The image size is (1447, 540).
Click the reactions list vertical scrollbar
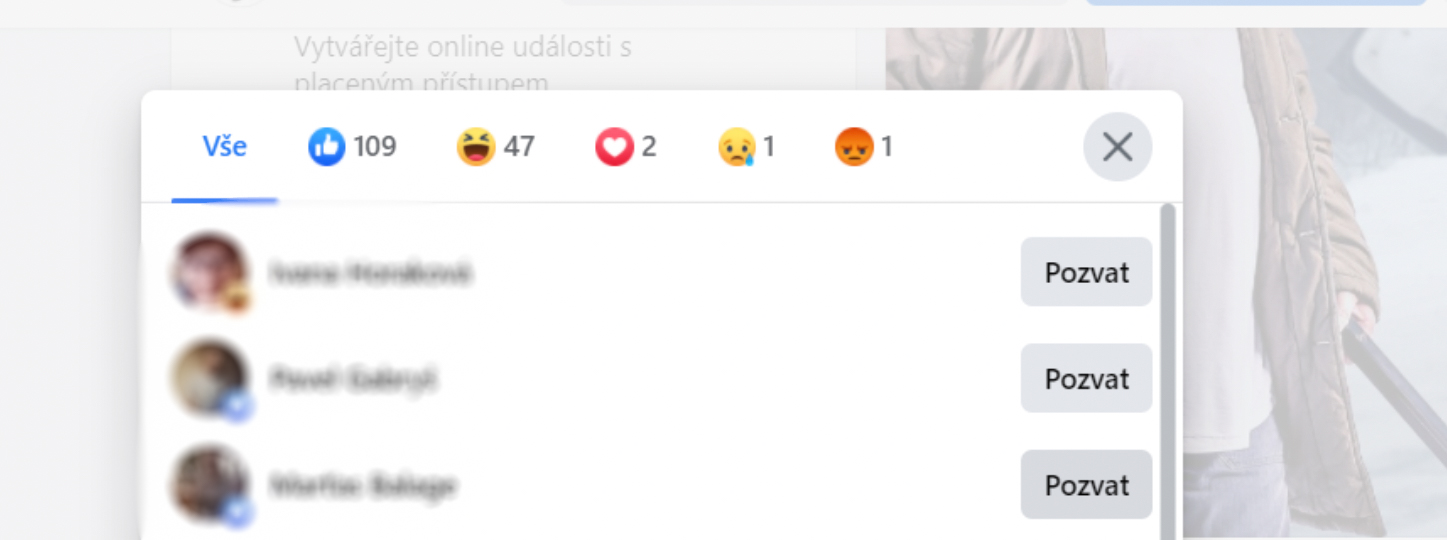(1167, 370)
